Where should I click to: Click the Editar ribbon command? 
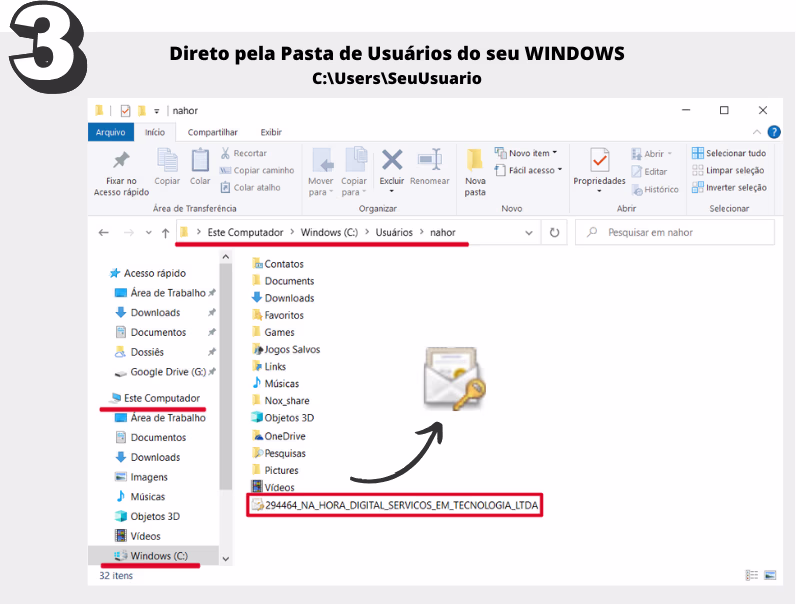(649, 172)
